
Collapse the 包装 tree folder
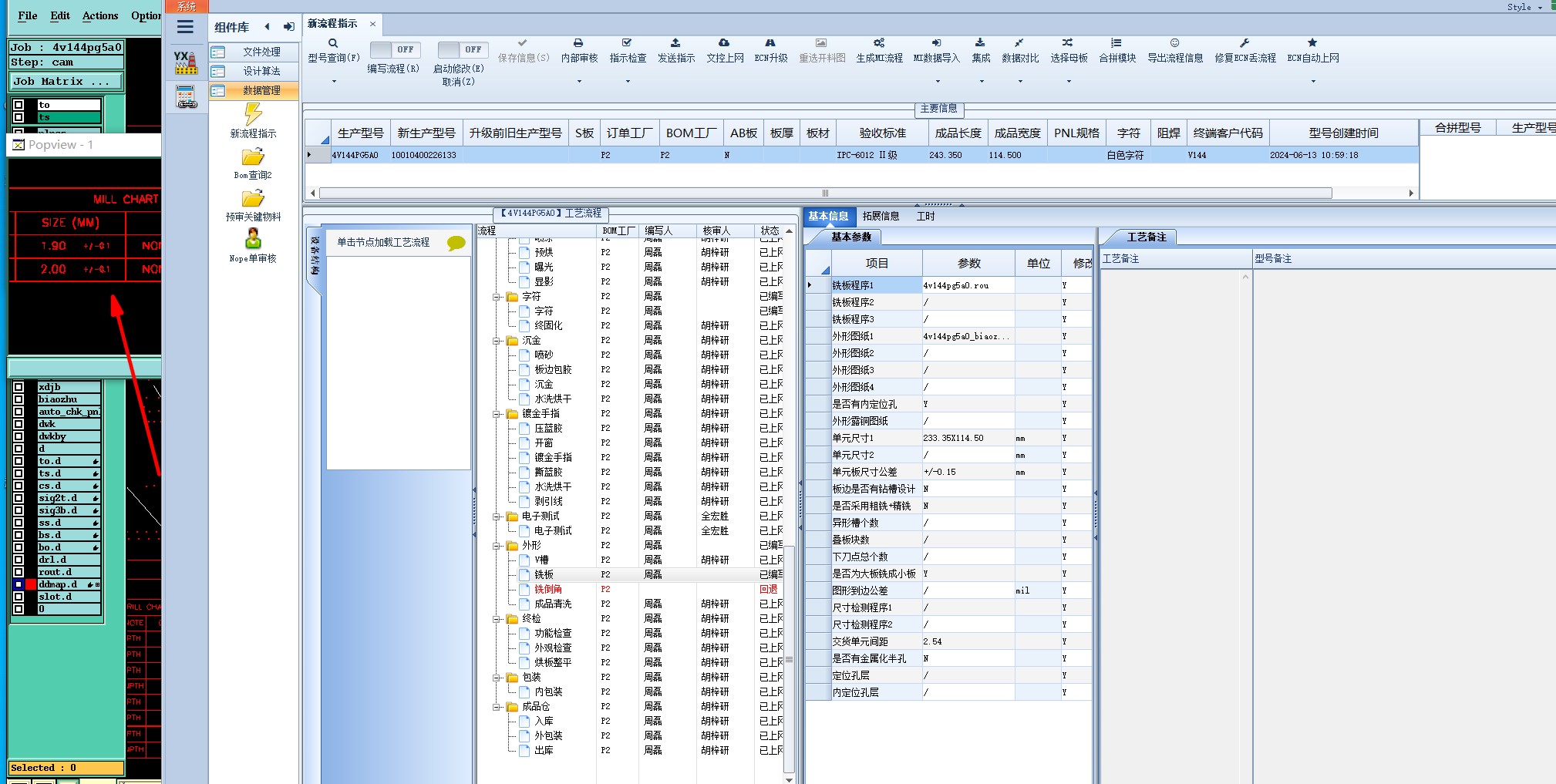coord(497,678)
